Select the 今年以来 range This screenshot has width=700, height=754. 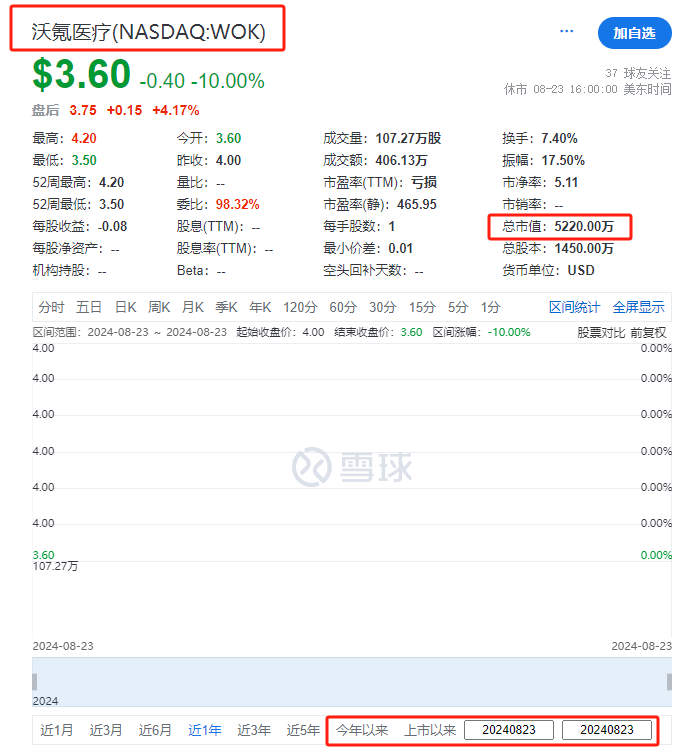[362, 730]
